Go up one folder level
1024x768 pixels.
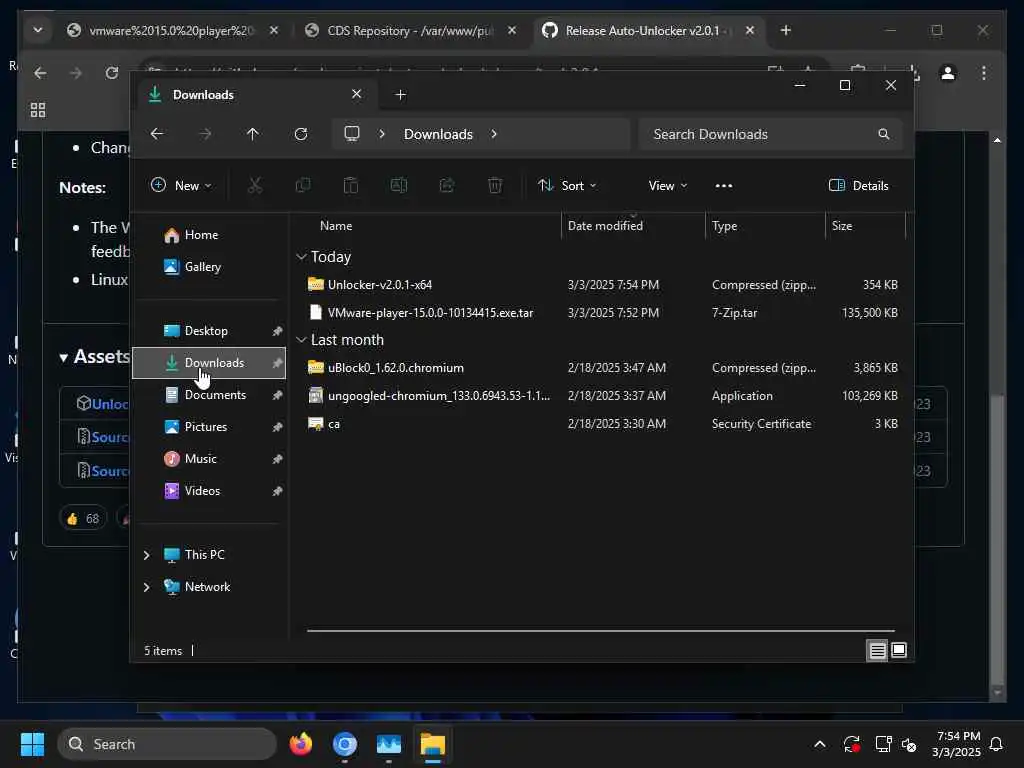point(253,134)
